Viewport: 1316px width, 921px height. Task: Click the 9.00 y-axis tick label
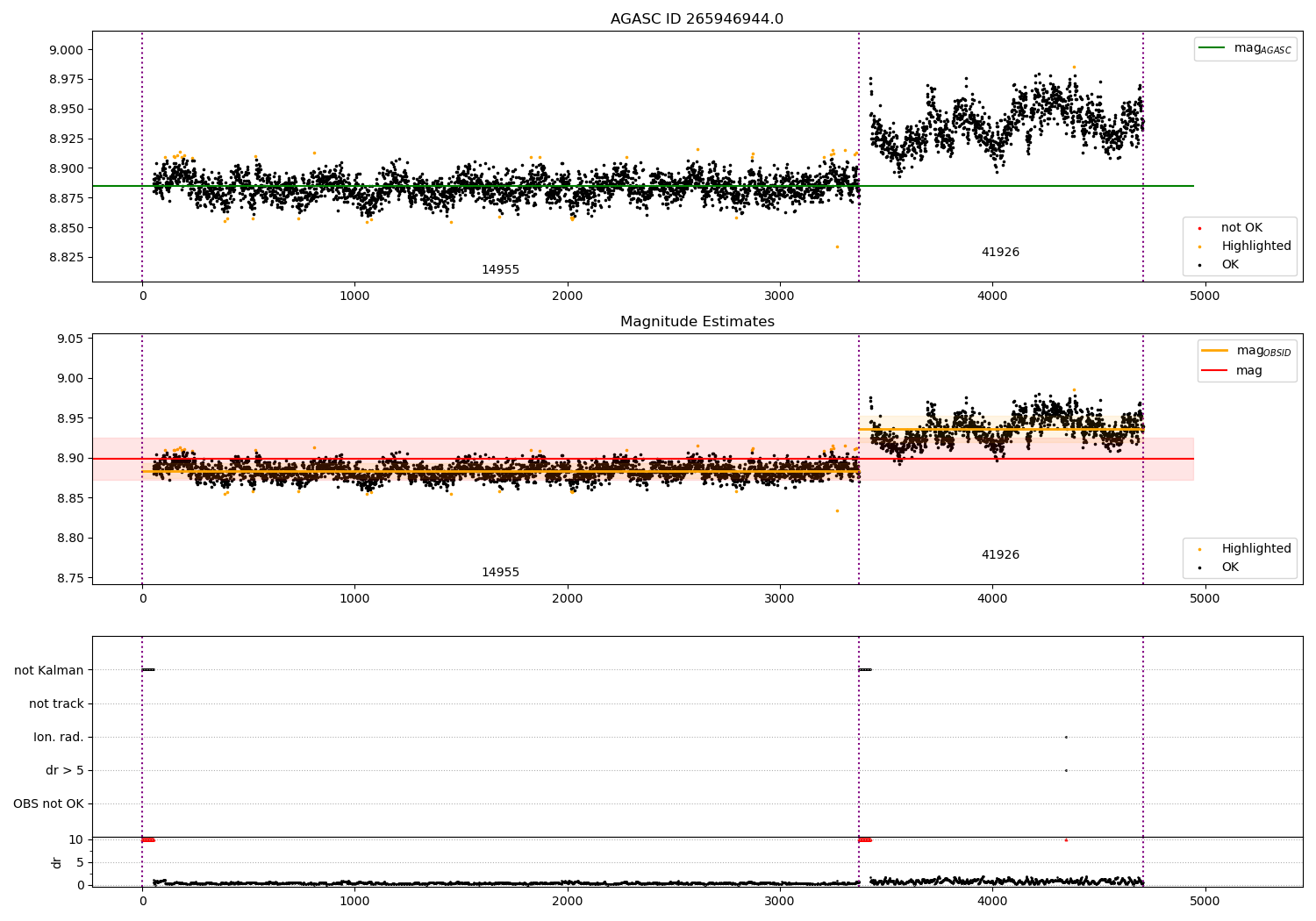pyautogui.click(x=69, y=379)
